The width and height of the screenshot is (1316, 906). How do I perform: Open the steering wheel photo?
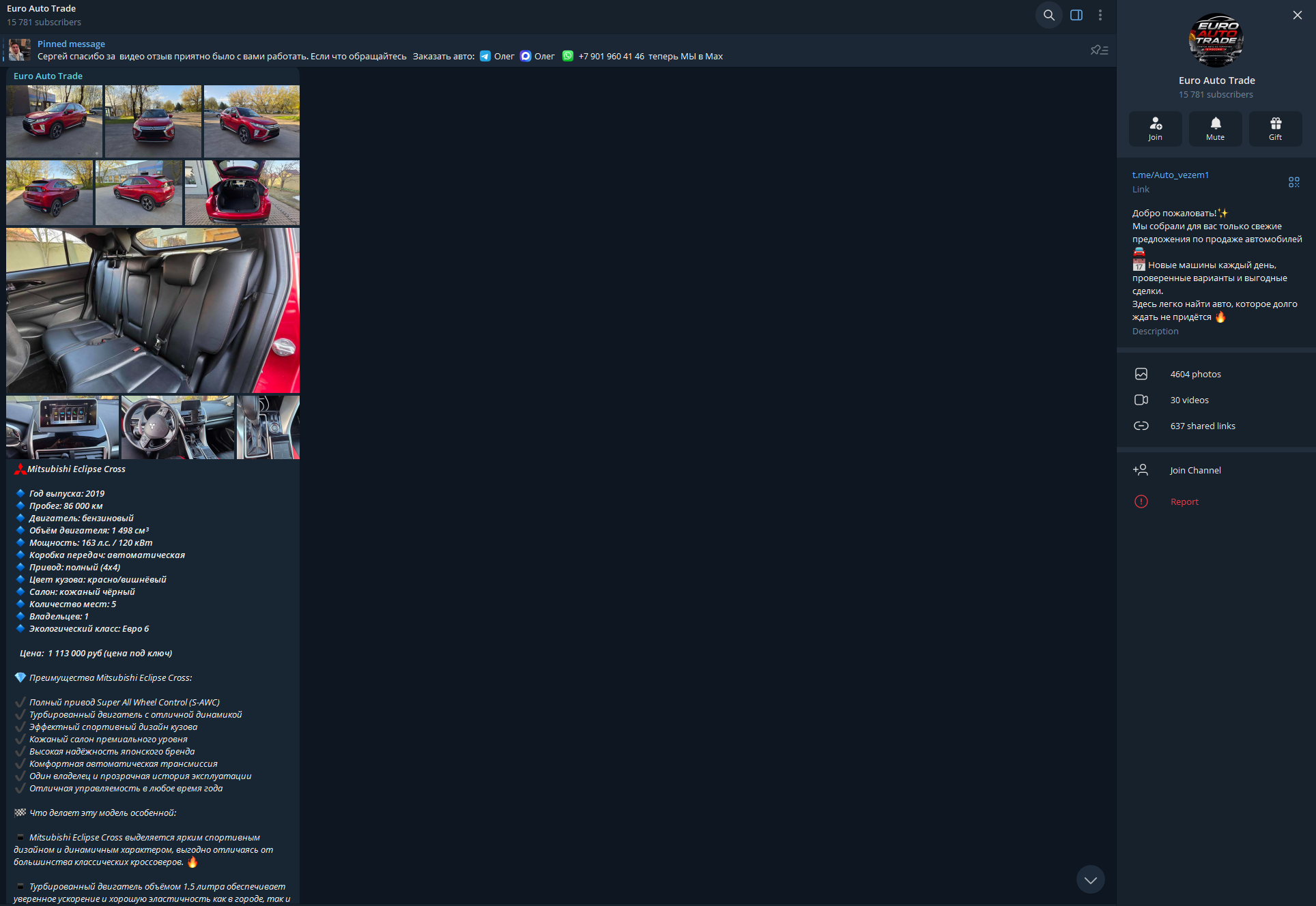[177, 428]
